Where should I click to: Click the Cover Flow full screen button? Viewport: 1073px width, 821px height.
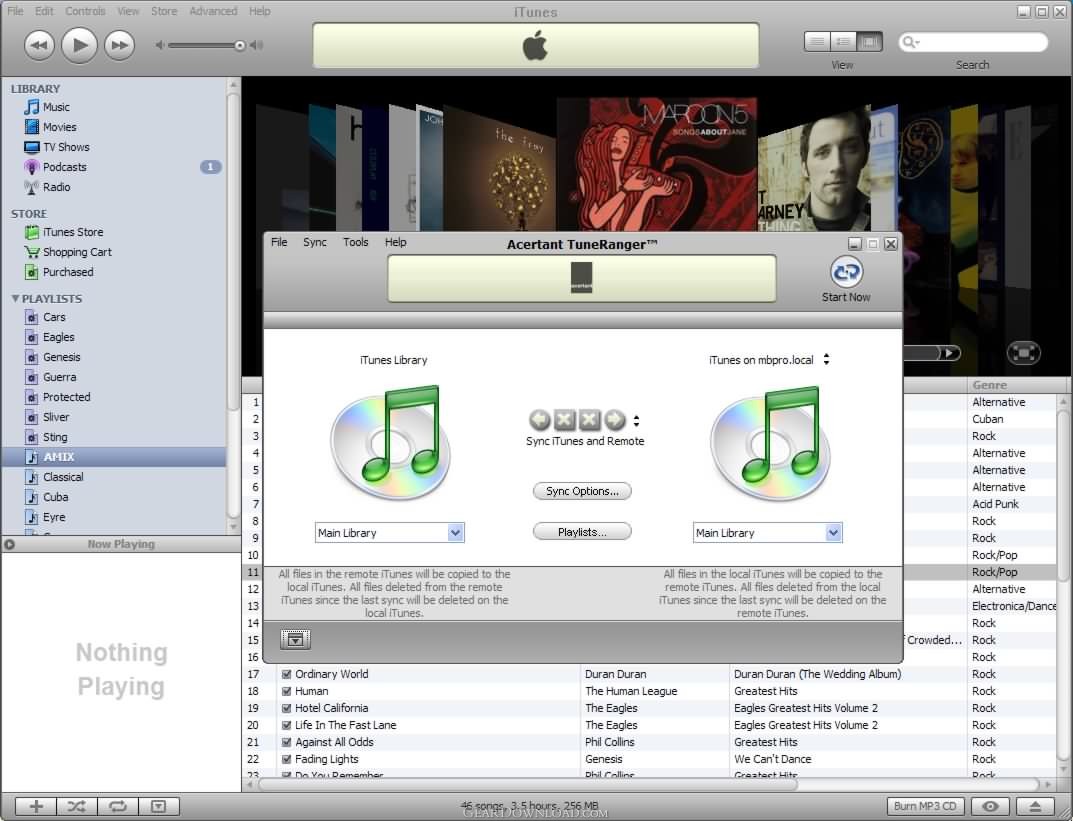tap(1024, 352)
